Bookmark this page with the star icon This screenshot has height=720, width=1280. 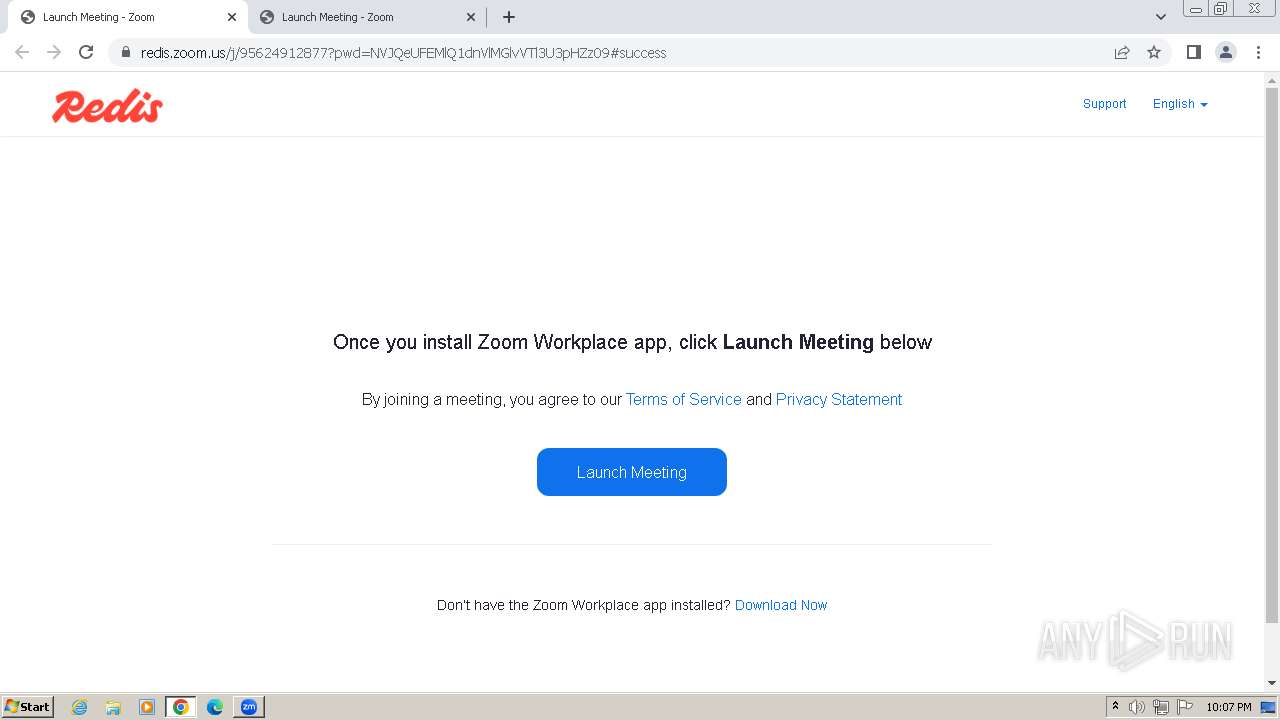[x=1154, y=52]
